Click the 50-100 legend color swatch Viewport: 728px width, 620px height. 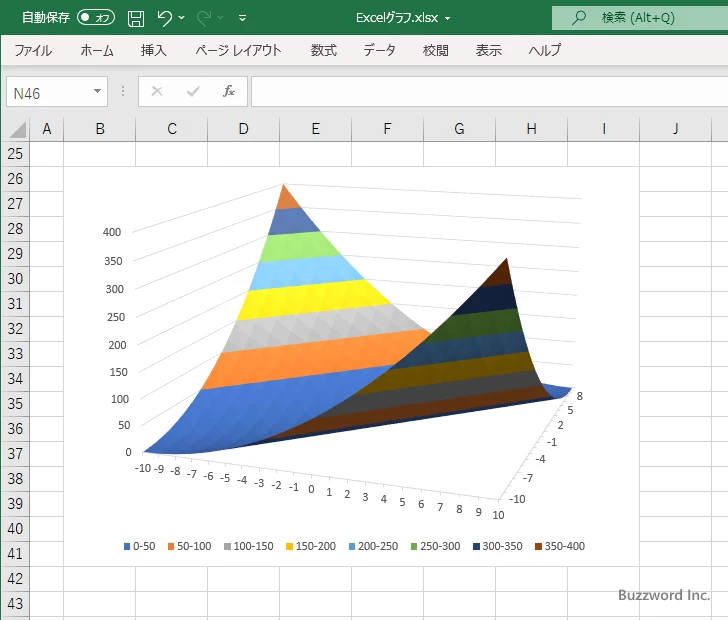[x=171, y=547]
